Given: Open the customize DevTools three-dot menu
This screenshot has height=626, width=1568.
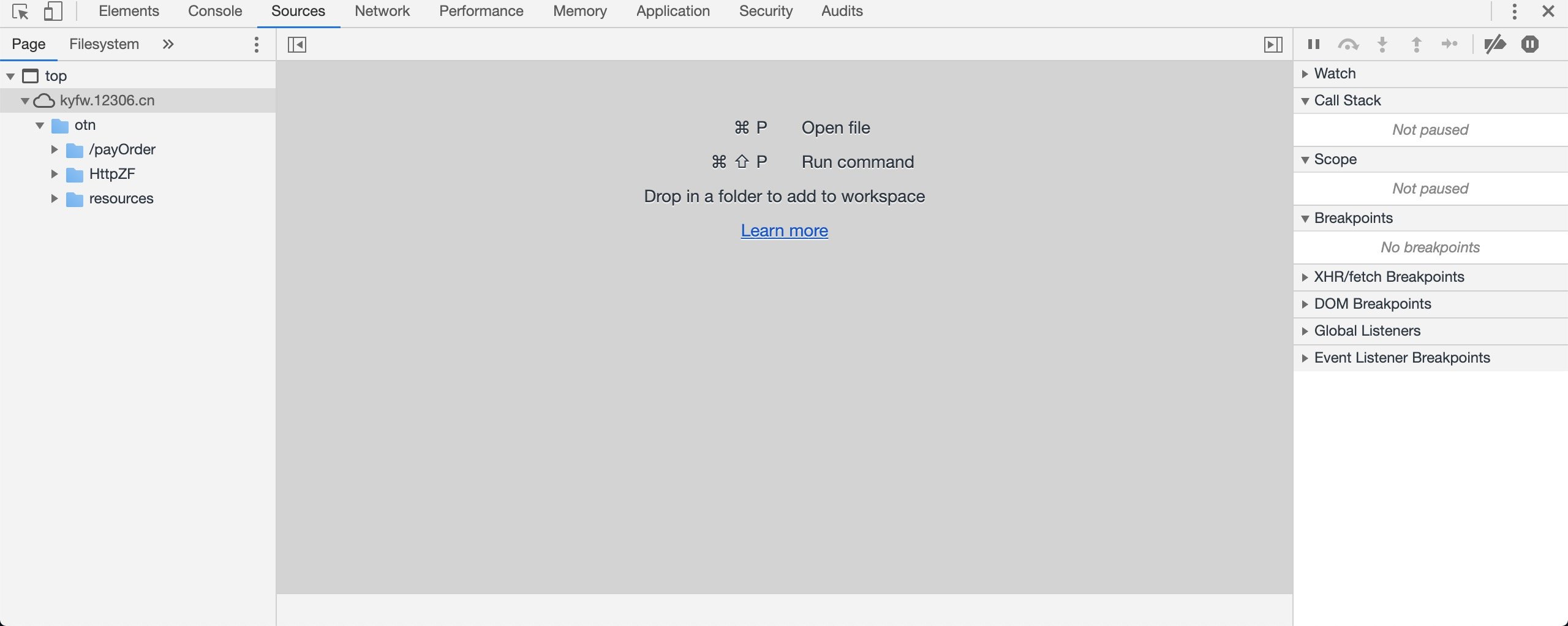Looking at the screenshot, I should (1513, 11).
